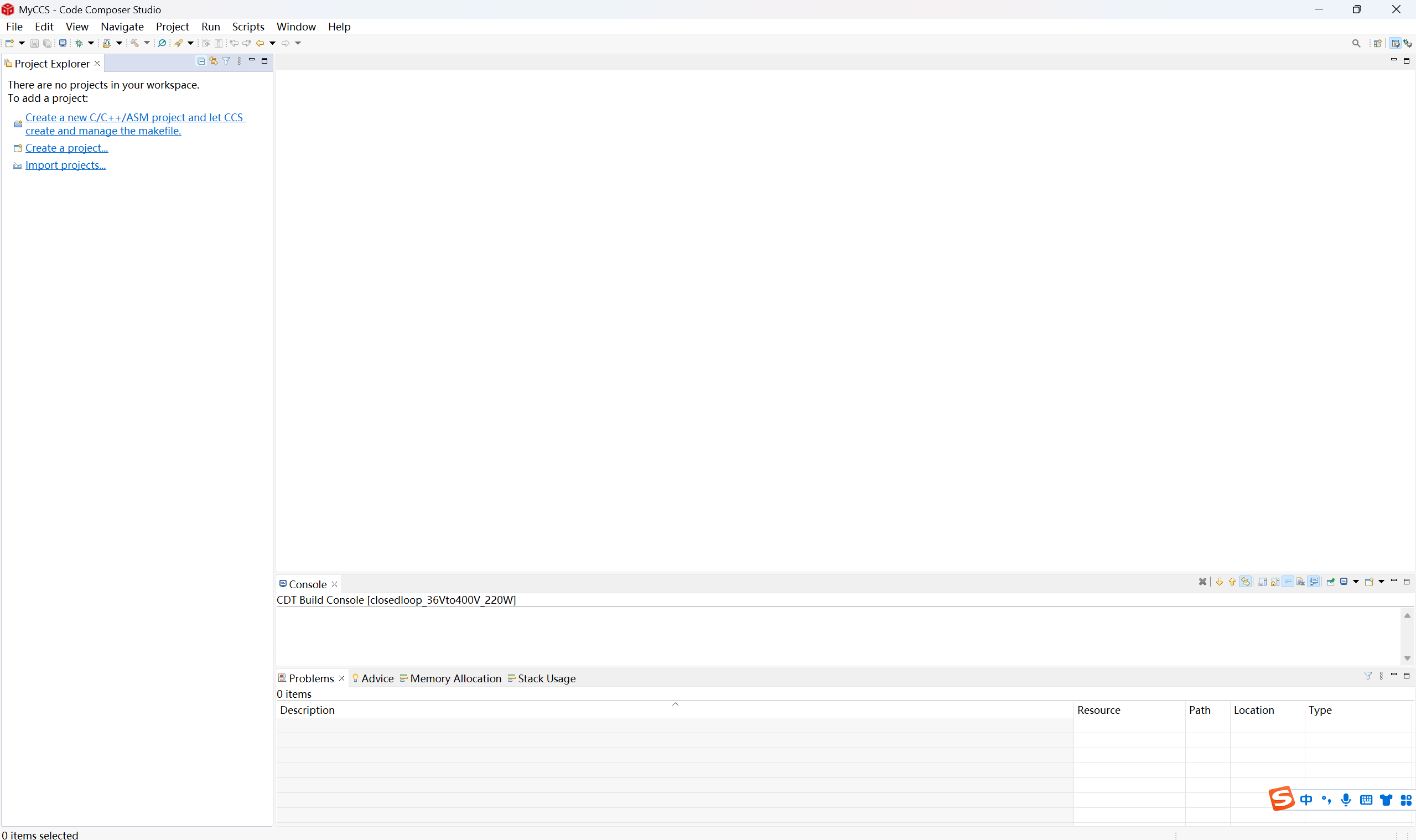Pin the Console view
The height and width of the screenshot is (840, 1416).
(x=1331, y=583)
